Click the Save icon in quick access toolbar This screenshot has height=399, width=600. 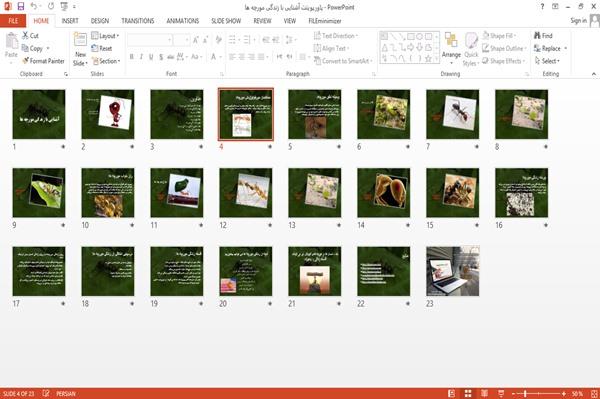click(21, 7)
